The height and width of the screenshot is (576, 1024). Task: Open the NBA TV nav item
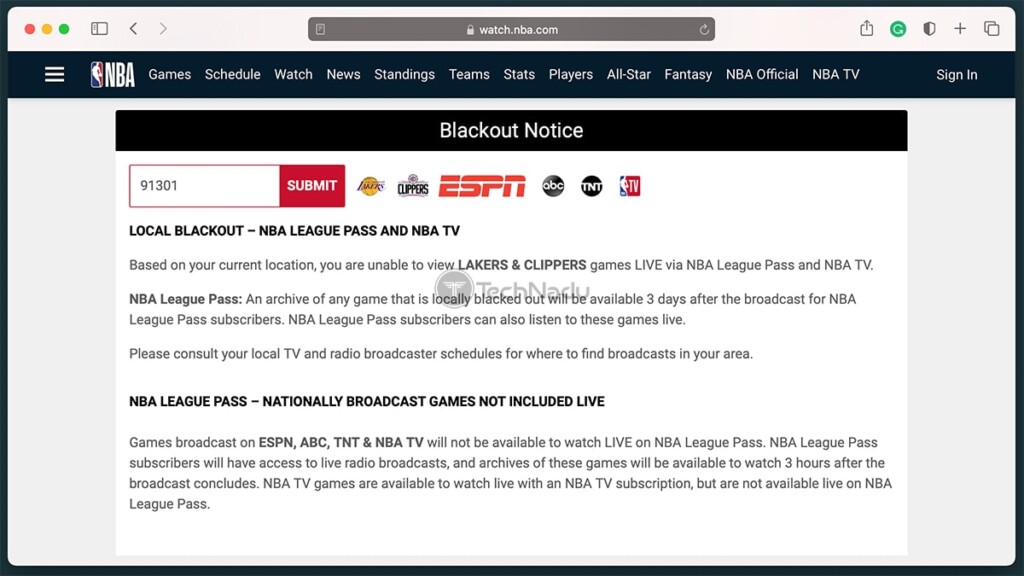[836, 74]
